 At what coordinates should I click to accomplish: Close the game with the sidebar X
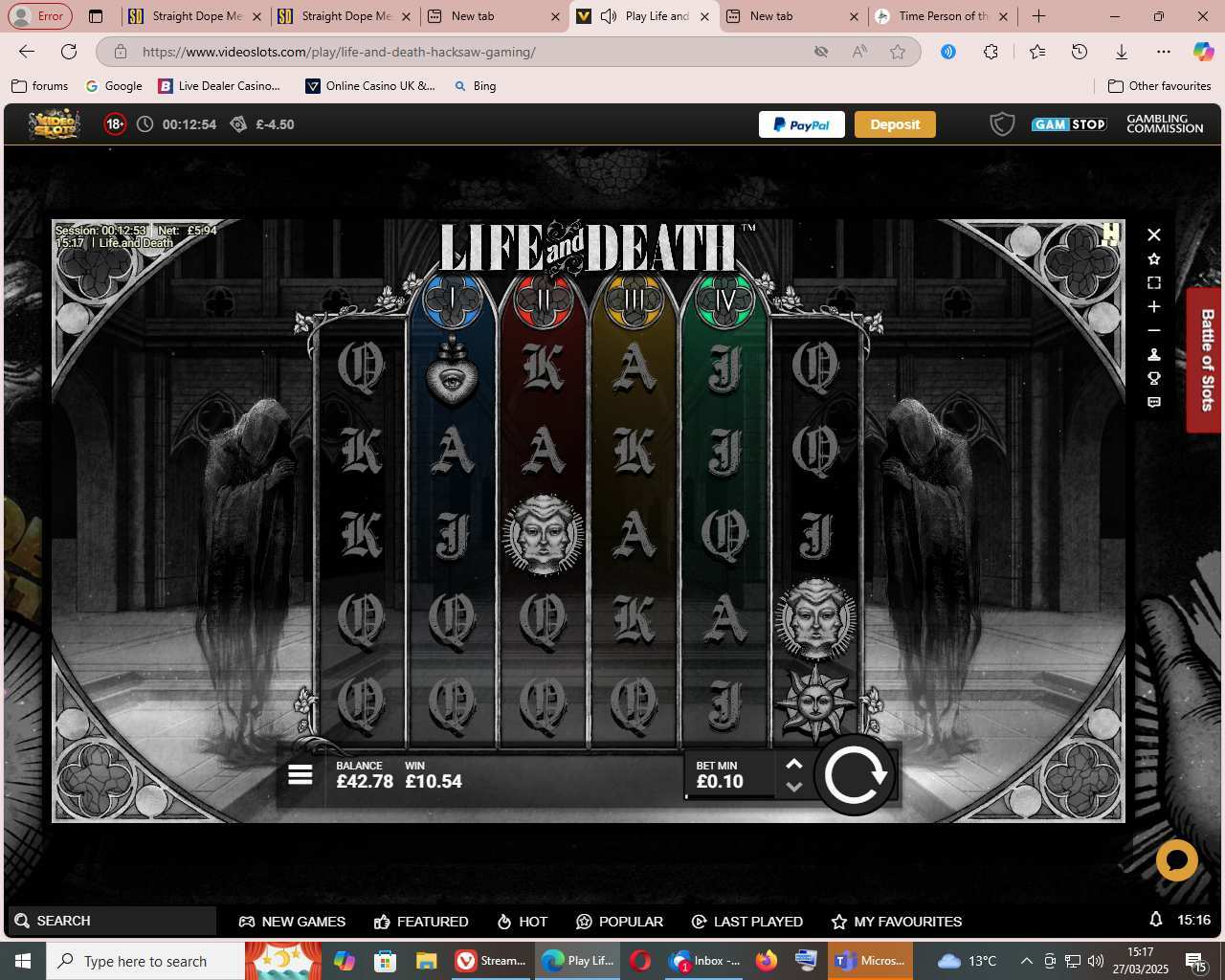point(1154,234)
